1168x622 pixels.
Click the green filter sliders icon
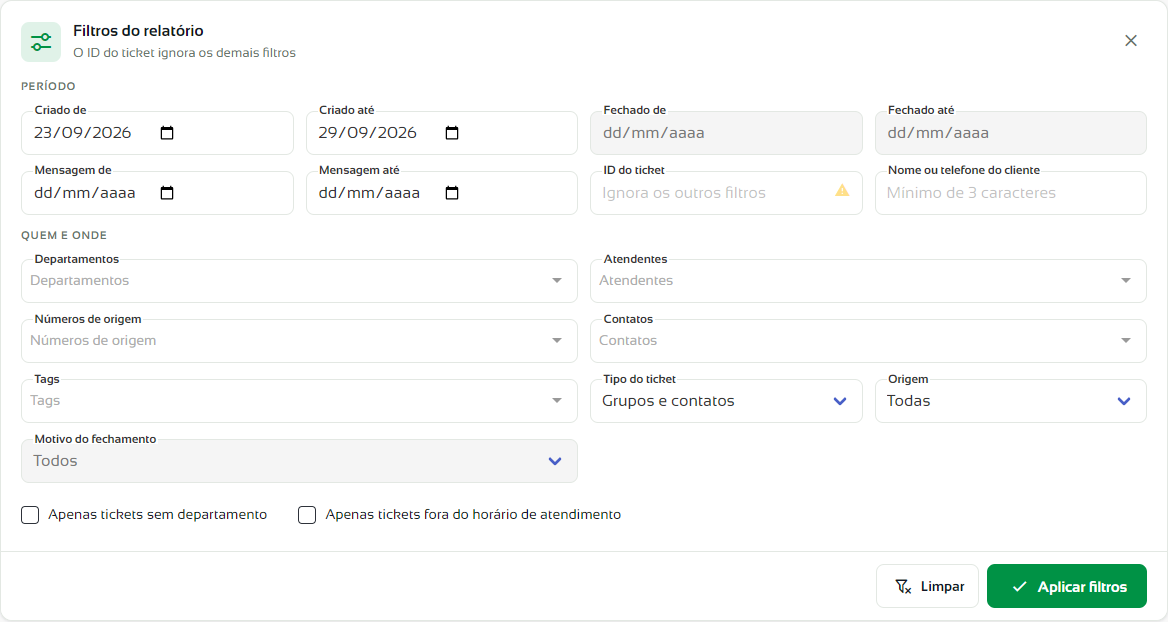41,42
